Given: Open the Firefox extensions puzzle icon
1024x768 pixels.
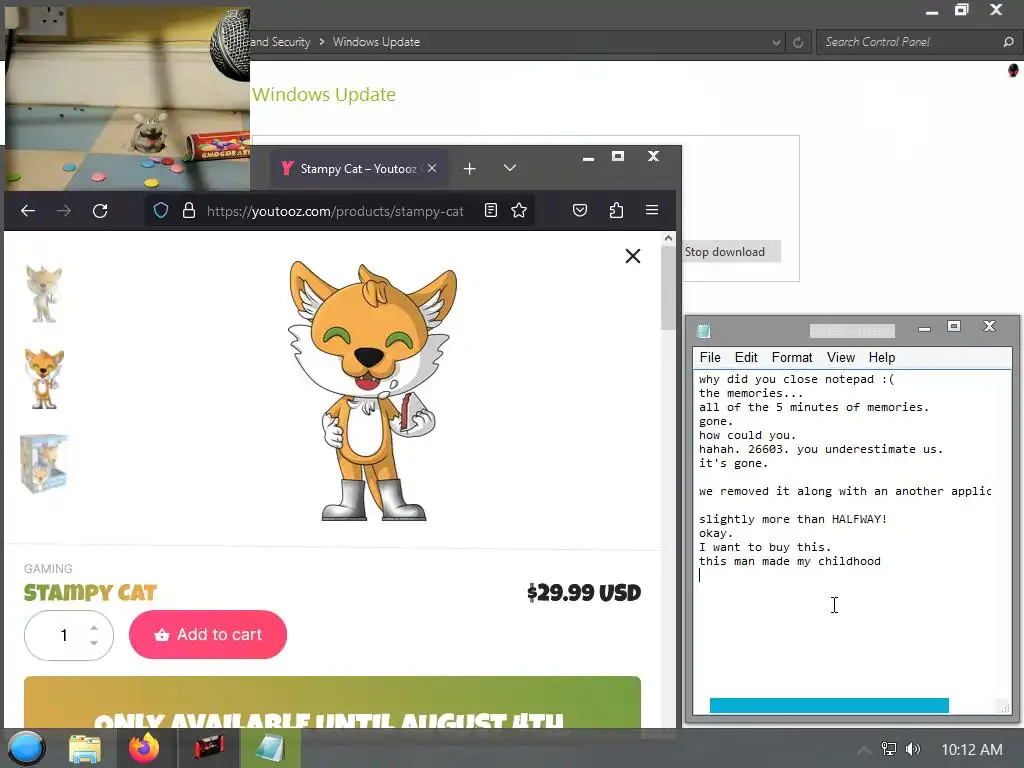Looking at the screenshot, I should (616, 210).
